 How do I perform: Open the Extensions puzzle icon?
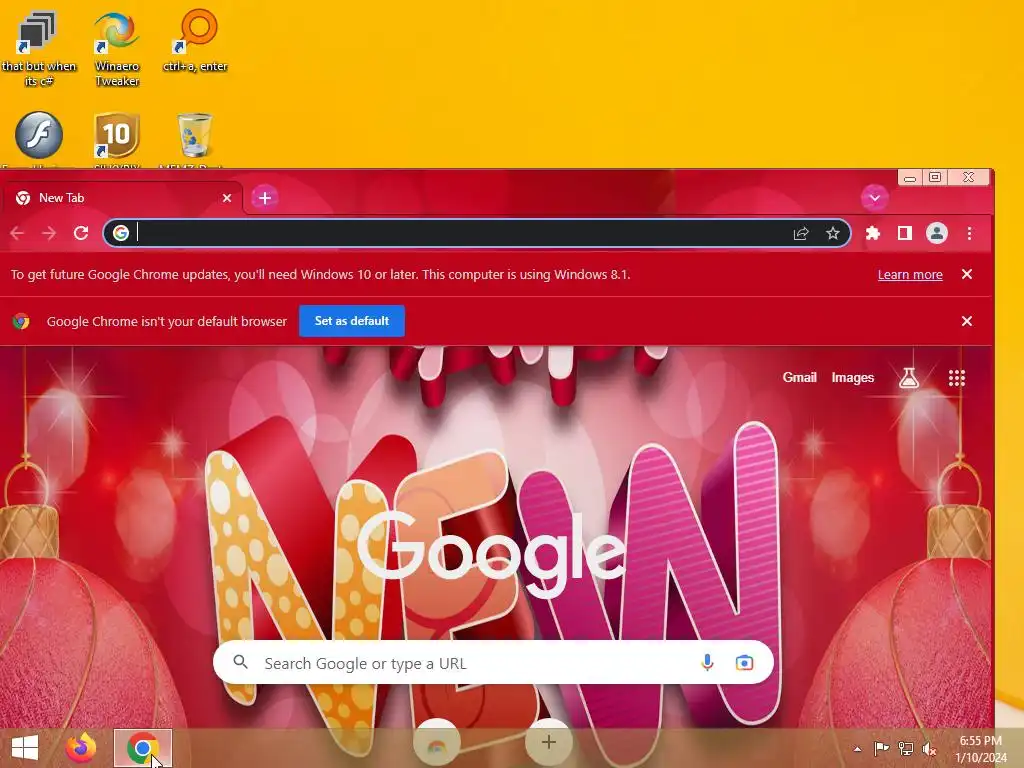873,233
